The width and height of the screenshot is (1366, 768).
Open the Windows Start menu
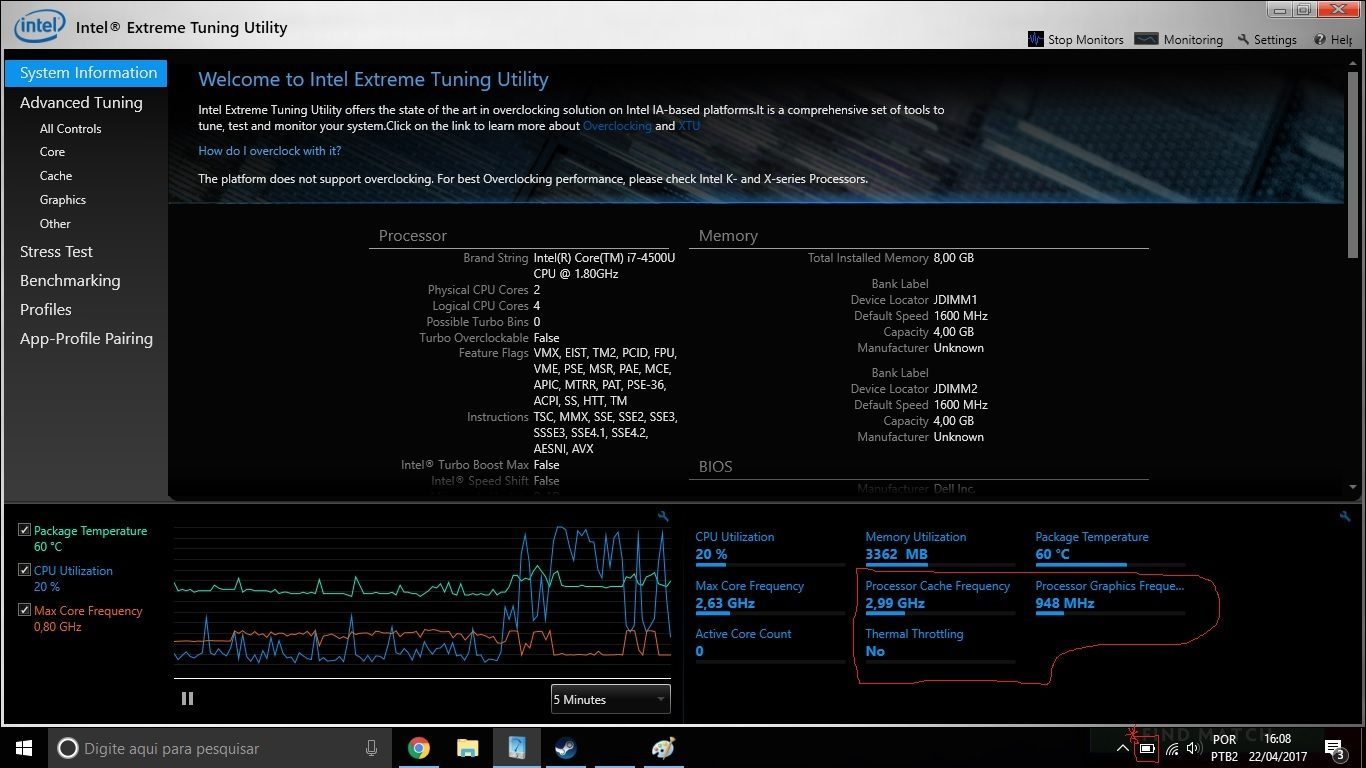click(x=24, y=748)
